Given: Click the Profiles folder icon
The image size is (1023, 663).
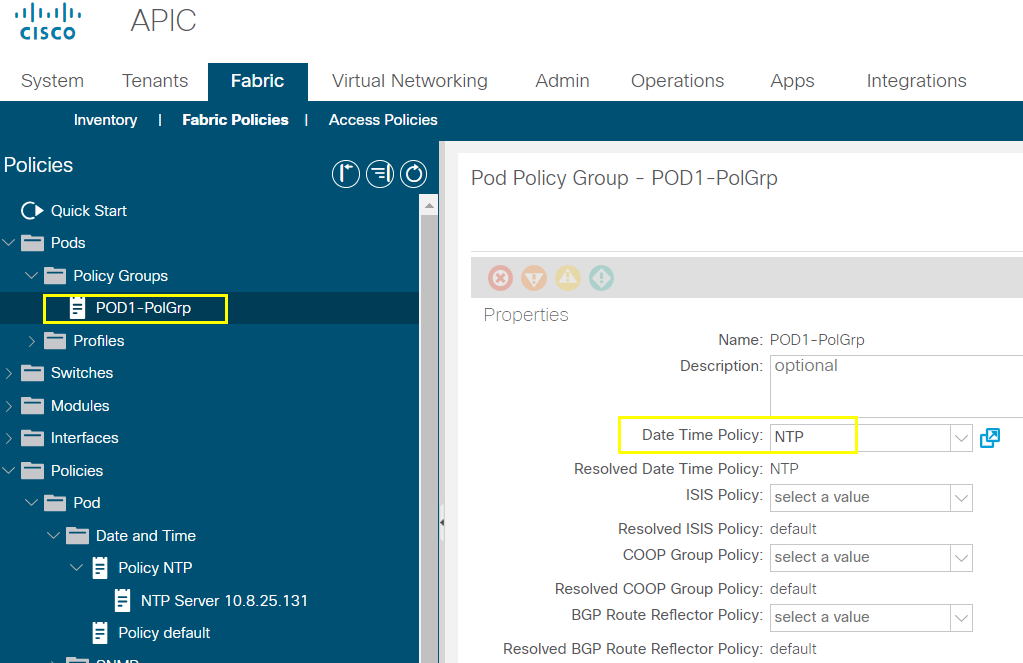Looking at the screenshot, I should click(x=55, y=341).
